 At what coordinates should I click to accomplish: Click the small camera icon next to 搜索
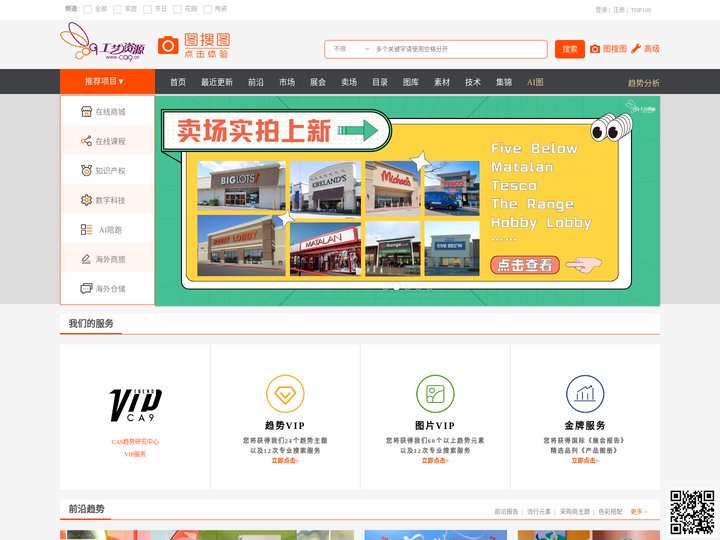click(595, 49)
